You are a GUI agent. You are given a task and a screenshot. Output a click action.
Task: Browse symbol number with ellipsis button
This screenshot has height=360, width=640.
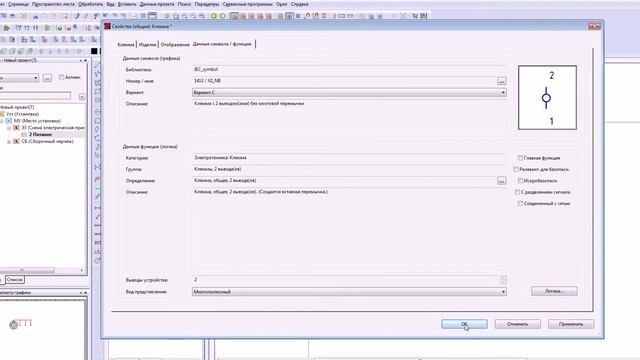click(x=502, y=81)
